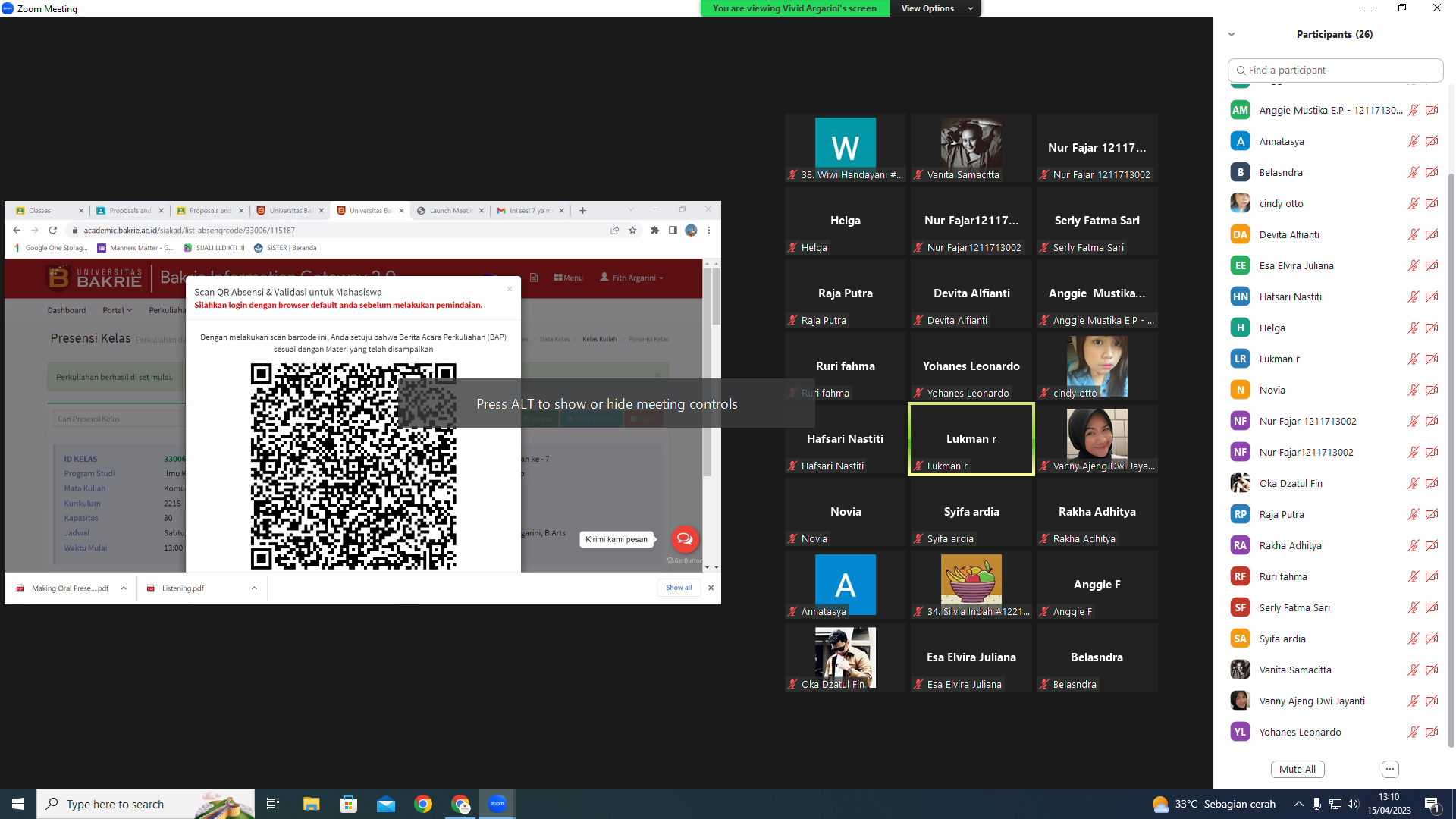1456x819 pixels.
Task: Show hidden system tray icons
Action: click(1299, 804)
